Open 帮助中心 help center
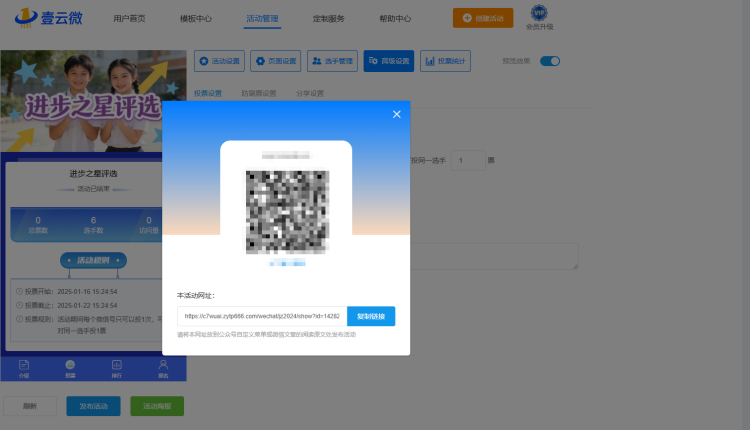This screenshot has width=750, height=430. tap(395, 19)
